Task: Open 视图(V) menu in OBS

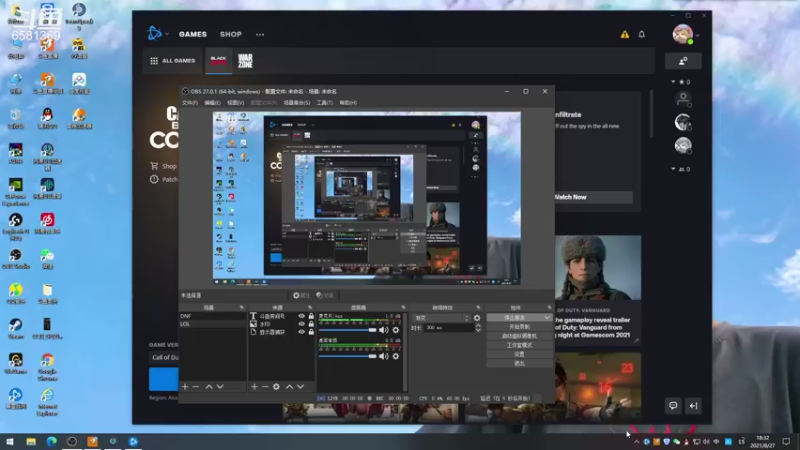Action: [235, 103]
